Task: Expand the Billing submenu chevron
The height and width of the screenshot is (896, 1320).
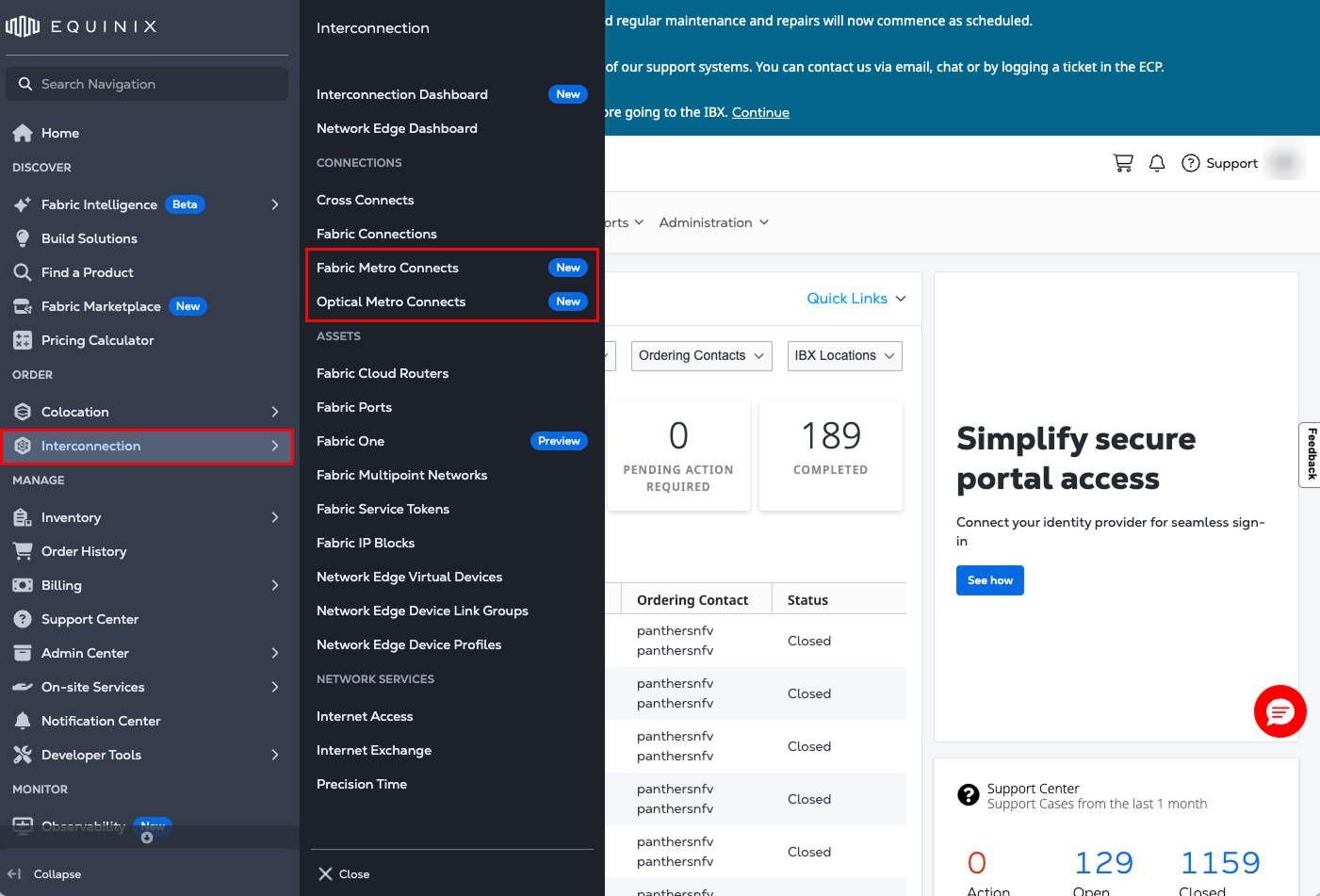Action: pos(275,585)
